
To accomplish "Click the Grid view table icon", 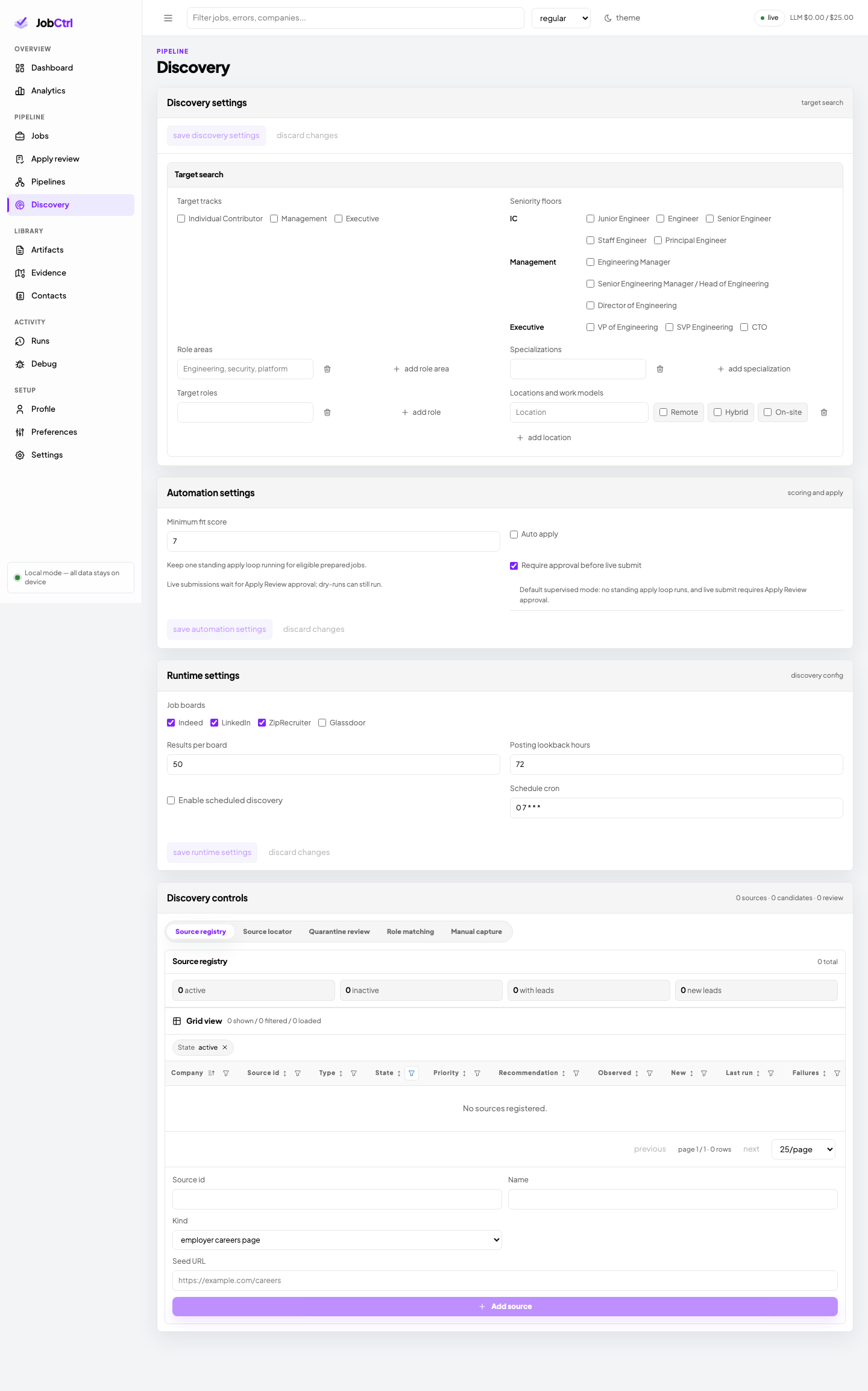I will point(177,1021).
